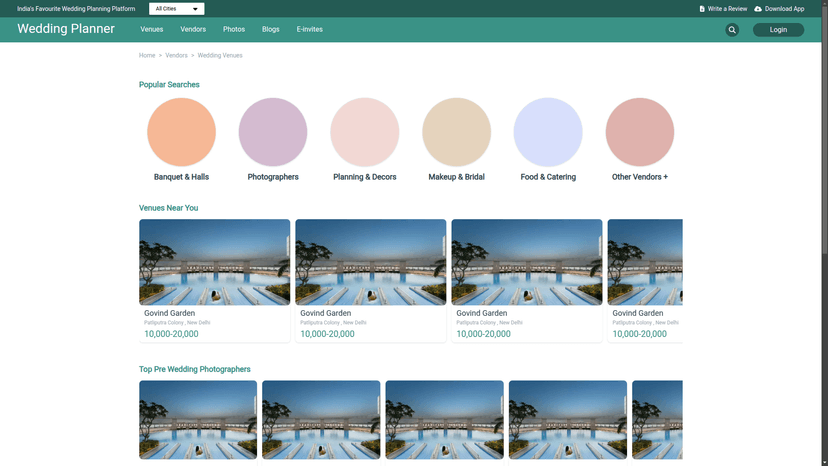Select the Planning & Decors pink circle
Screen dimensions: 828x466
pos(364,132)
